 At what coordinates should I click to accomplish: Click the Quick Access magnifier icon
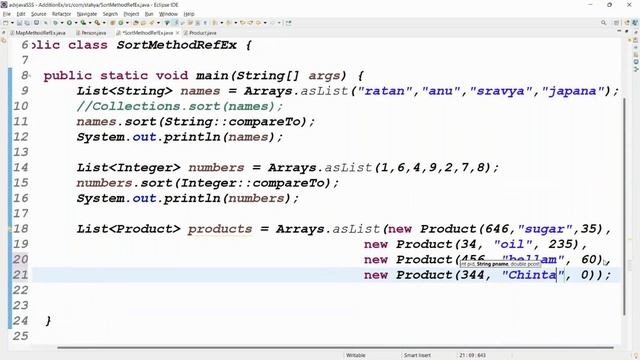pos(604,23)
